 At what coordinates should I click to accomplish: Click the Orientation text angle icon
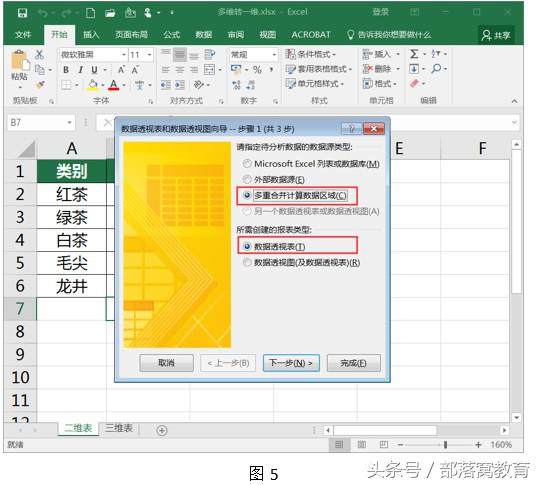[199, 85]
